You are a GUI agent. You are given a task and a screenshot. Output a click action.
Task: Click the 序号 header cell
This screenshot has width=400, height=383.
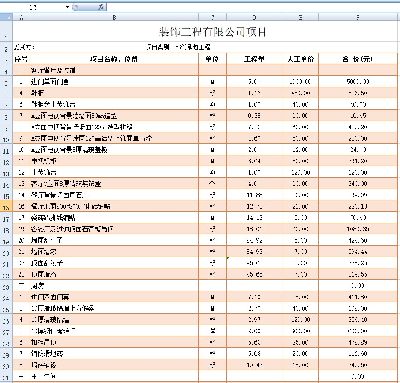(22, 59)
